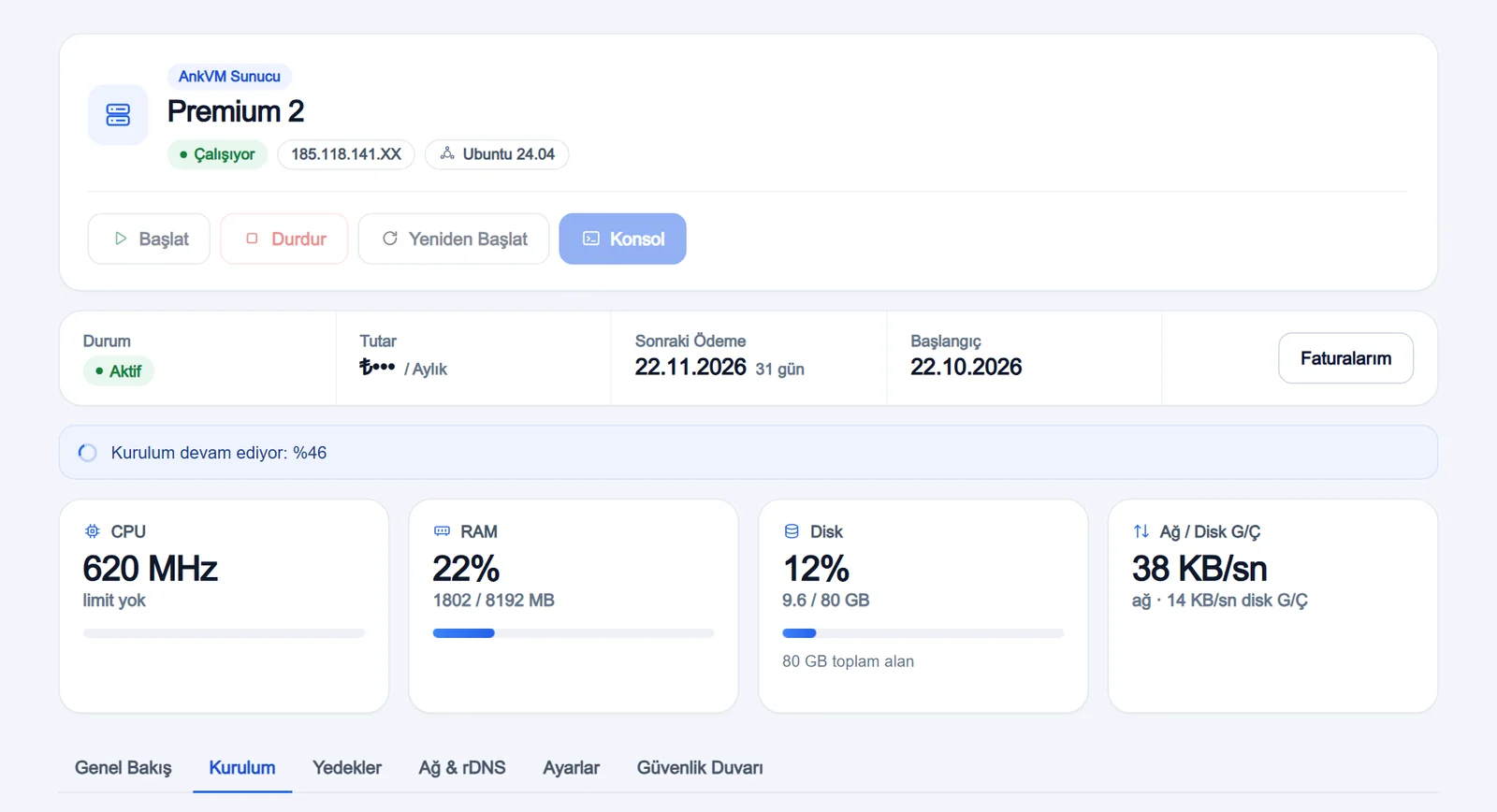Click the 1802 / 8192 MB text

tap(494, 601)
